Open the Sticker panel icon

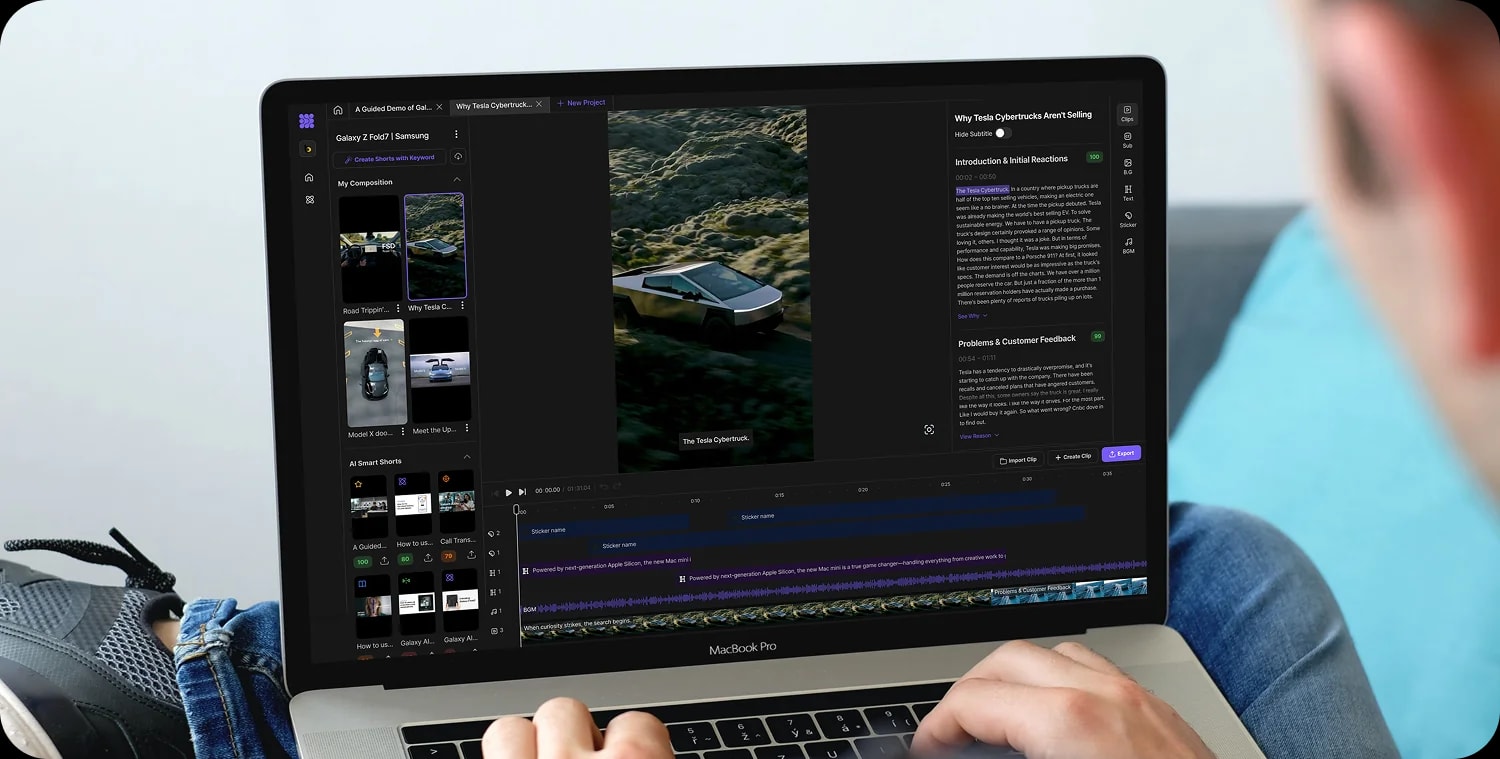1128,219
